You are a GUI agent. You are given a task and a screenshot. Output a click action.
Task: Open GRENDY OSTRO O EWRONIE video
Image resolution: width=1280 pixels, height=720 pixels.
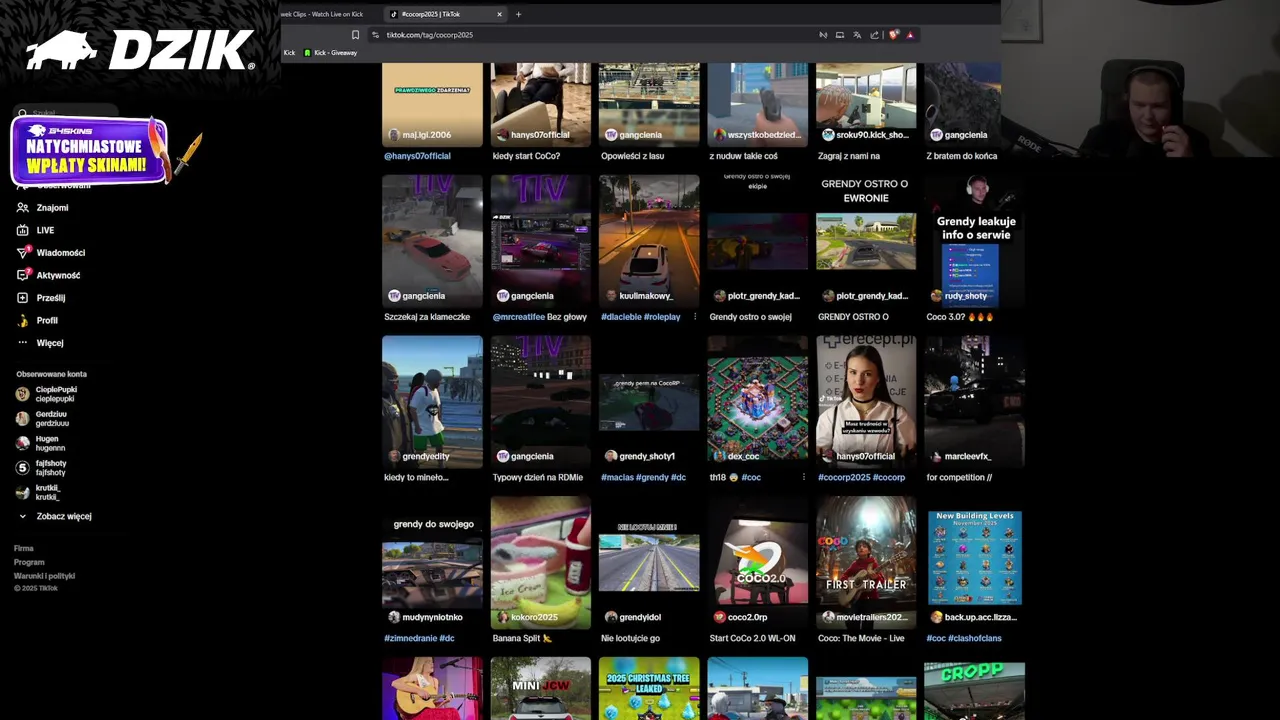[866, 240]
